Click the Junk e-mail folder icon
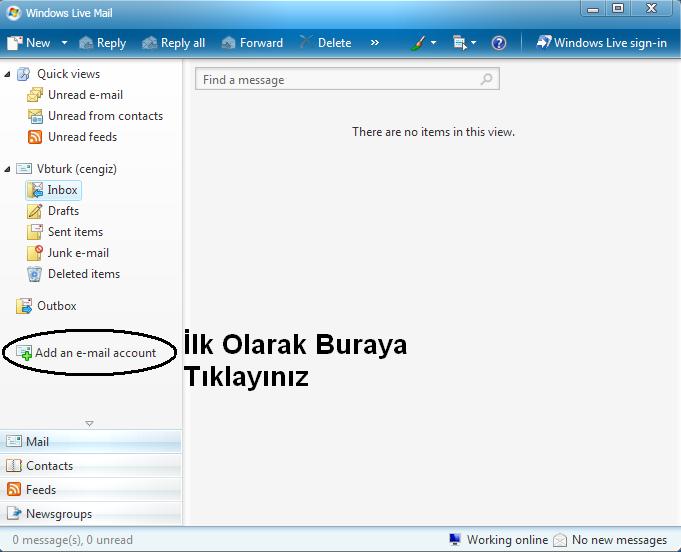Image resolution: width=681 pixels, height=552 pixels. pyautogui.click(x=35, y=253)
